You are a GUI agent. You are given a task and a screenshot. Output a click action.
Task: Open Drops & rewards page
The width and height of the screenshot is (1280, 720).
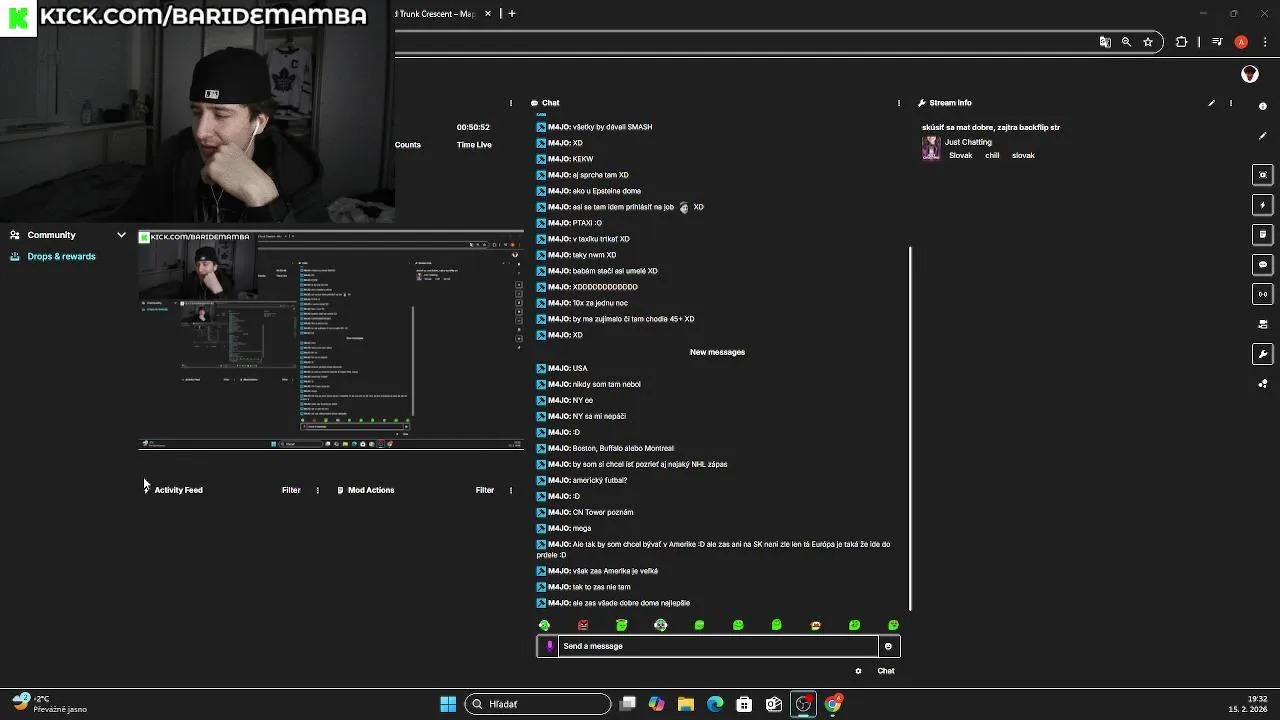point(62,257)
